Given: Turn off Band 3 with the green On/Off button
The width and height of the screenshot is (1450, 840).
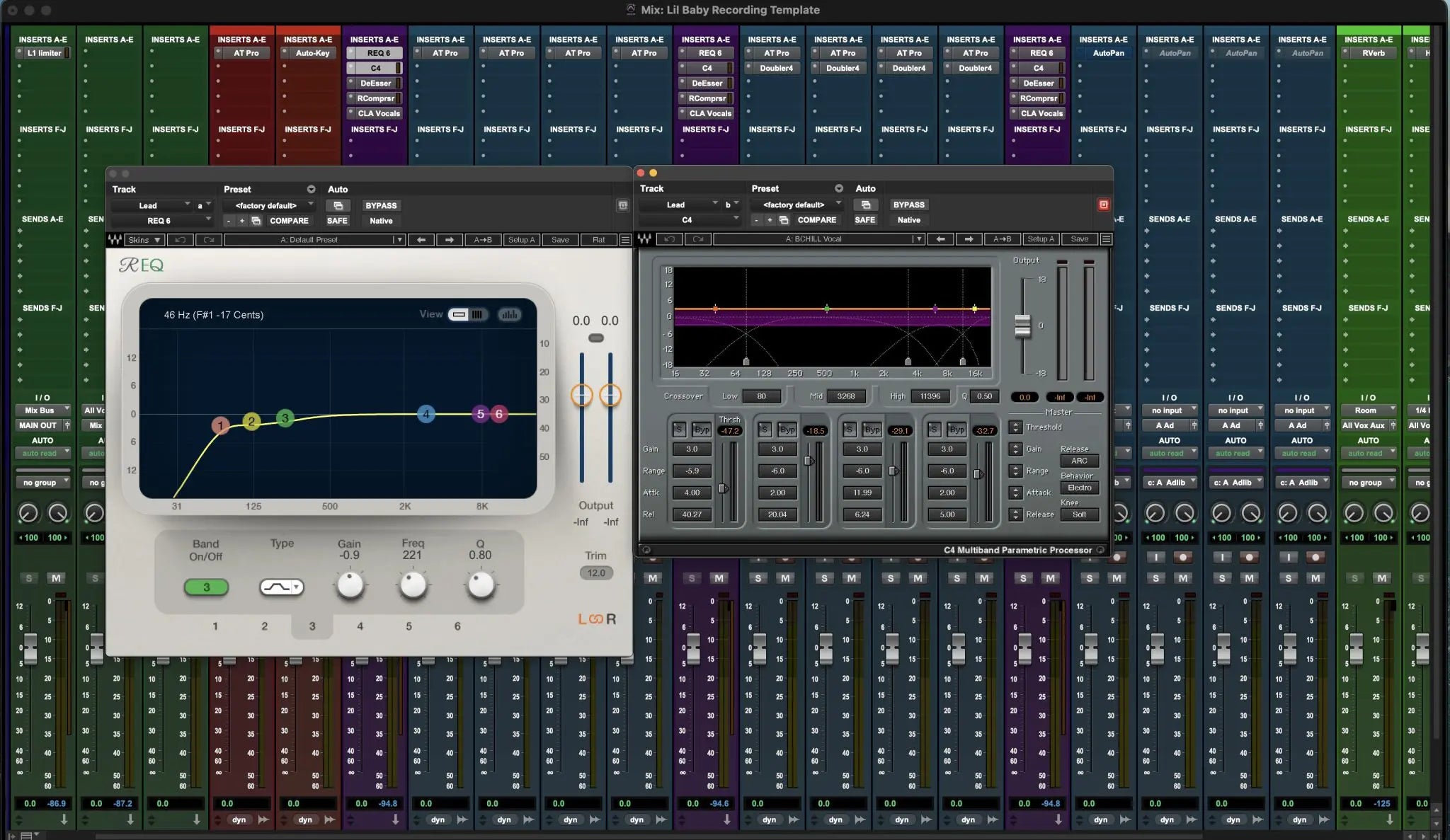Looking at the screenshot, I should (206, 587).
